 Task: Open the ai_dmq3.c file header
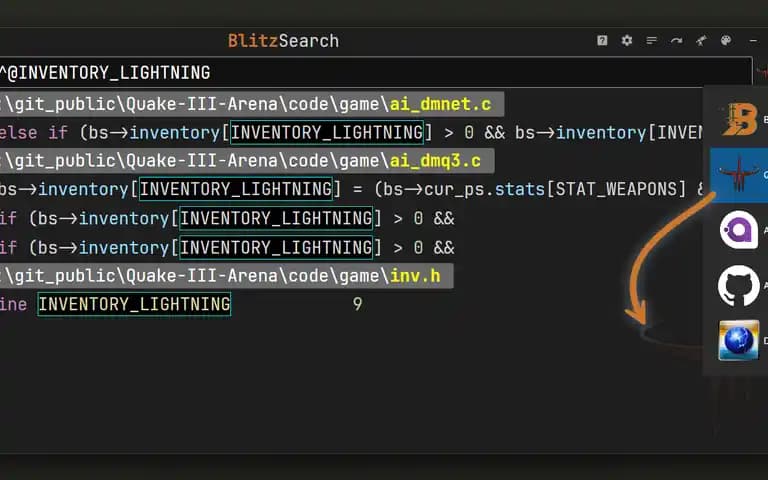tap(246, 161)
